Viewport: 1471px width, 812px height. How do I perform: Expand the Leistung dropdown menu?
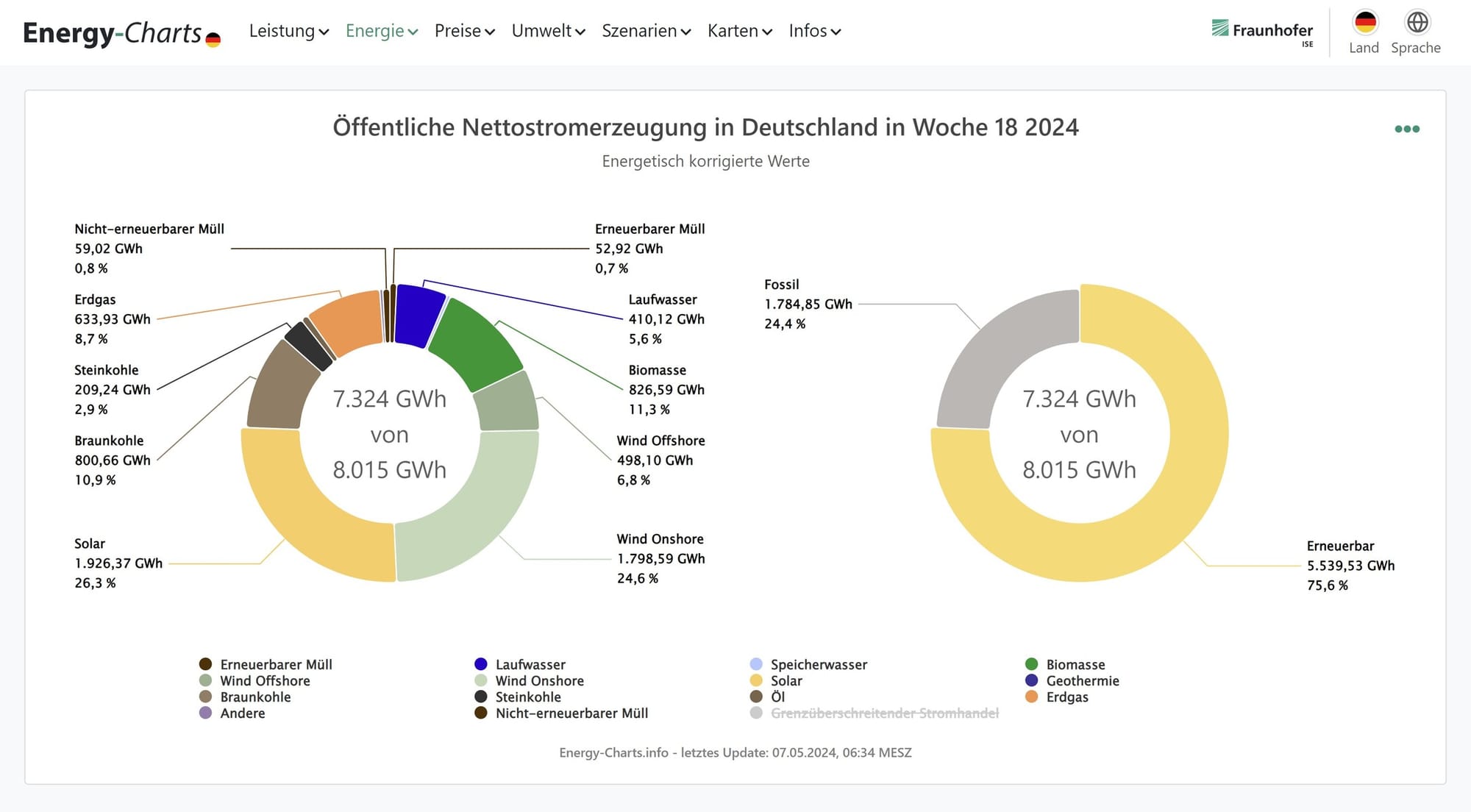(288, 31)
